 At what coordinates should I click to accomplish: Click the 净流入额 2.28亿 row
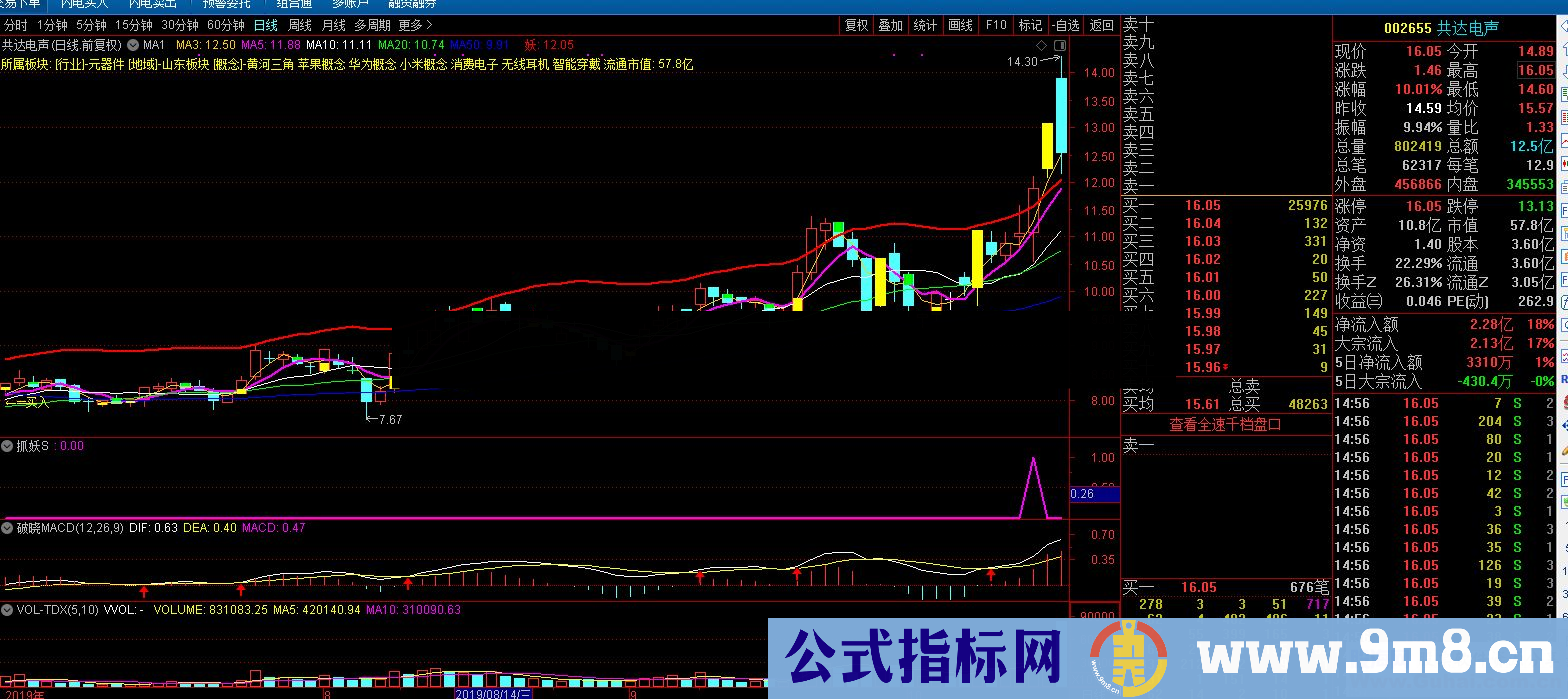(x=1445, y=324)
